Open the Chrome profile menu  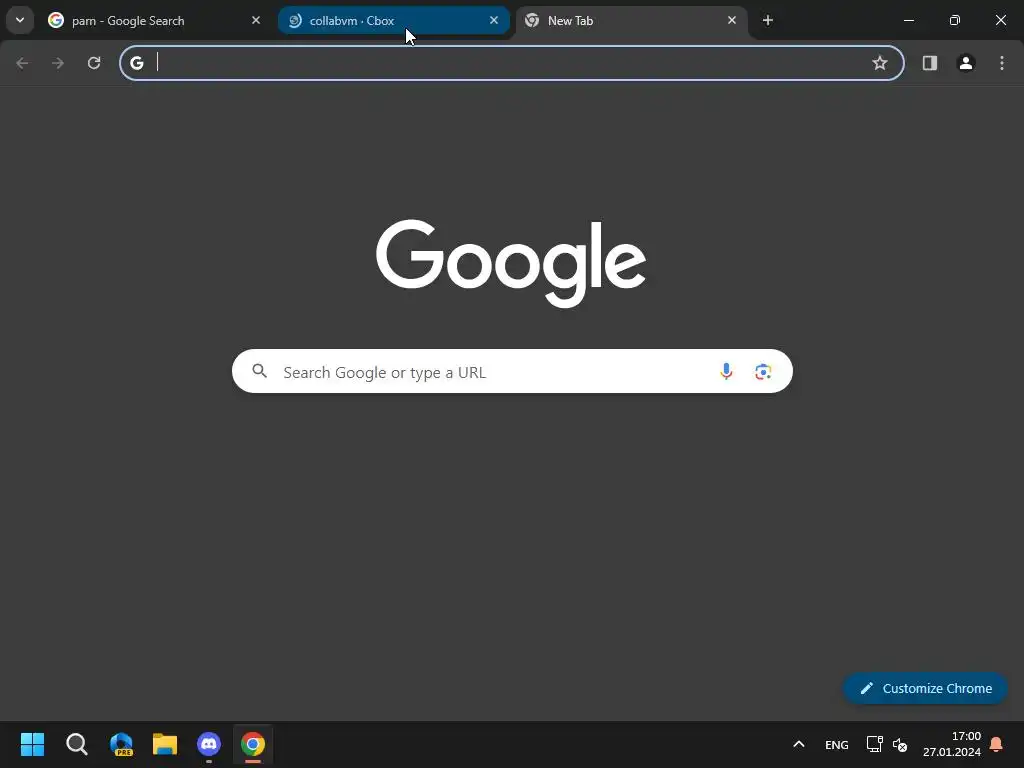coord(966,63)
